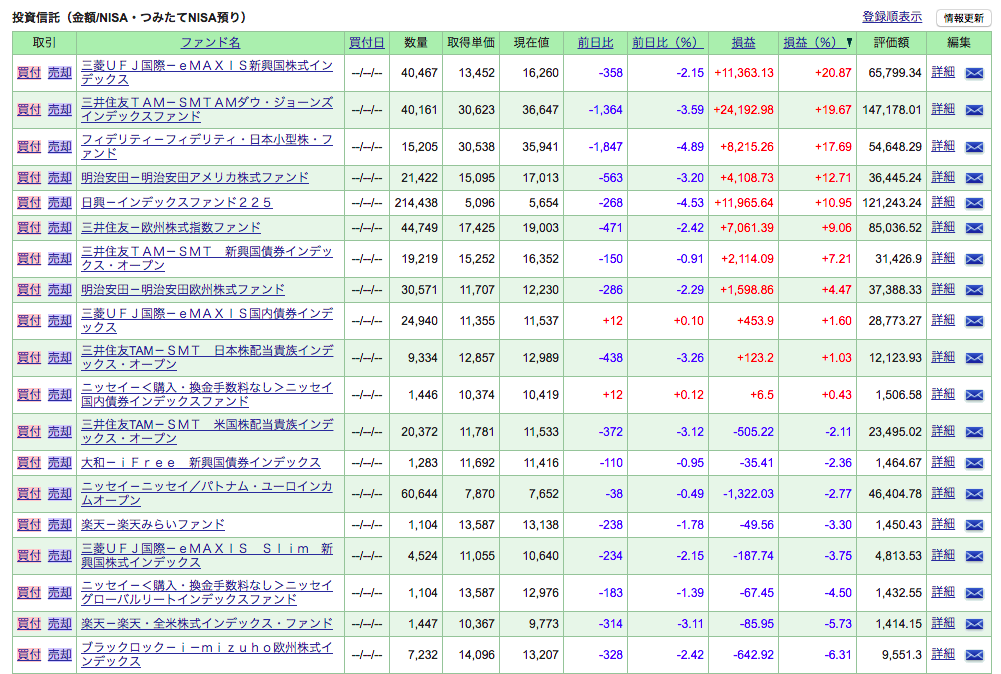The image size is (1001, 674).
Task: Click 買付 for SMTAMダウ・ジョーンズインデックスファンド
Action: pos(29,110)
